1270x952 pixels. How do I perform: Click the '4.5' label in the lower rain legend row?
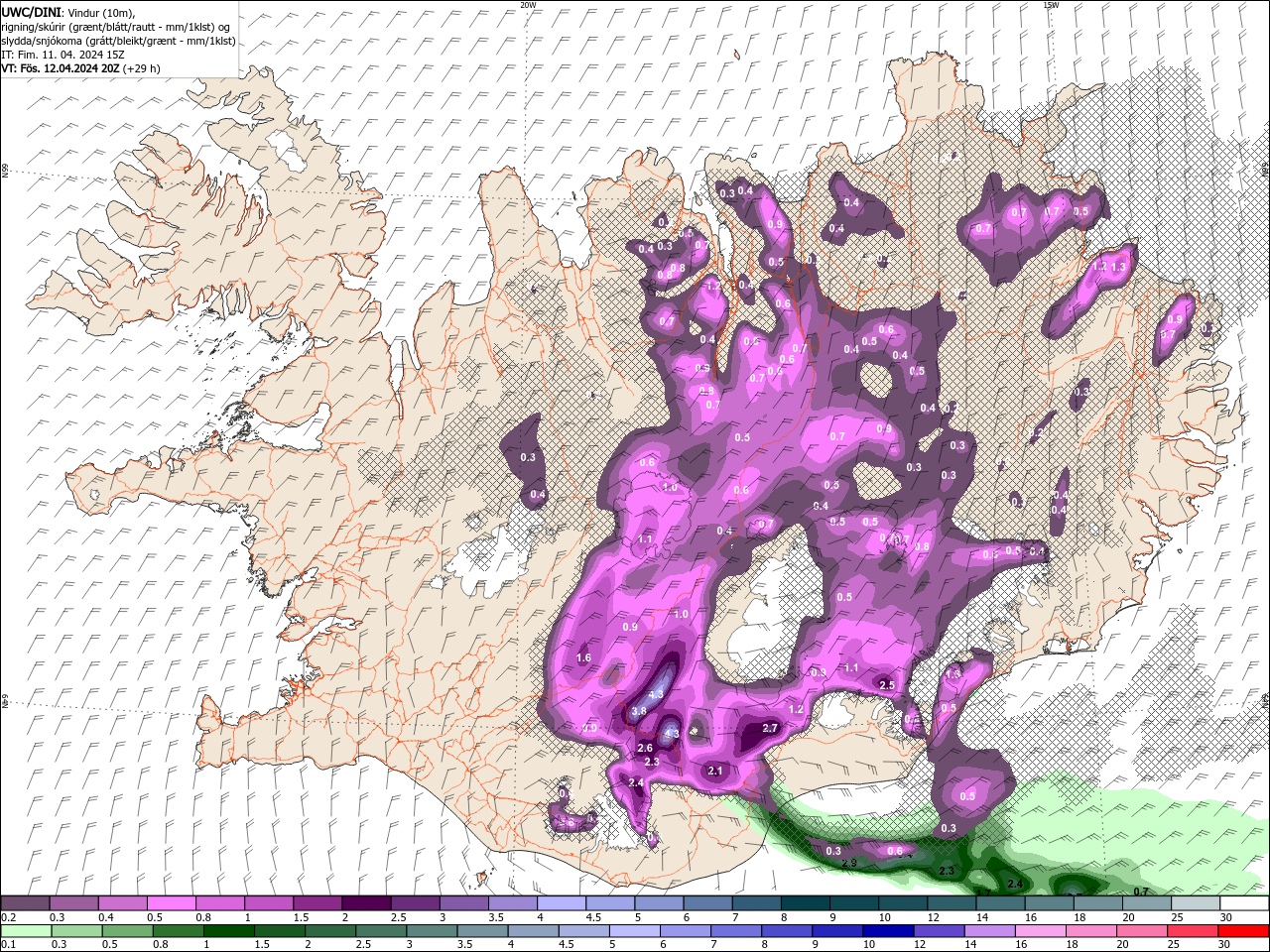click(x=567, y=944)
